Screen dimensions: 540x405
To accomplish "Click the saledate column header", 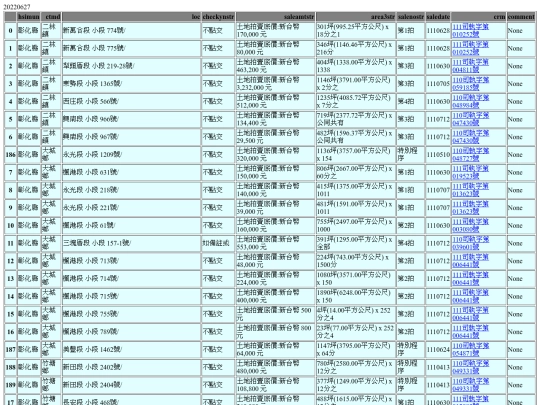I will click(438, 17).
